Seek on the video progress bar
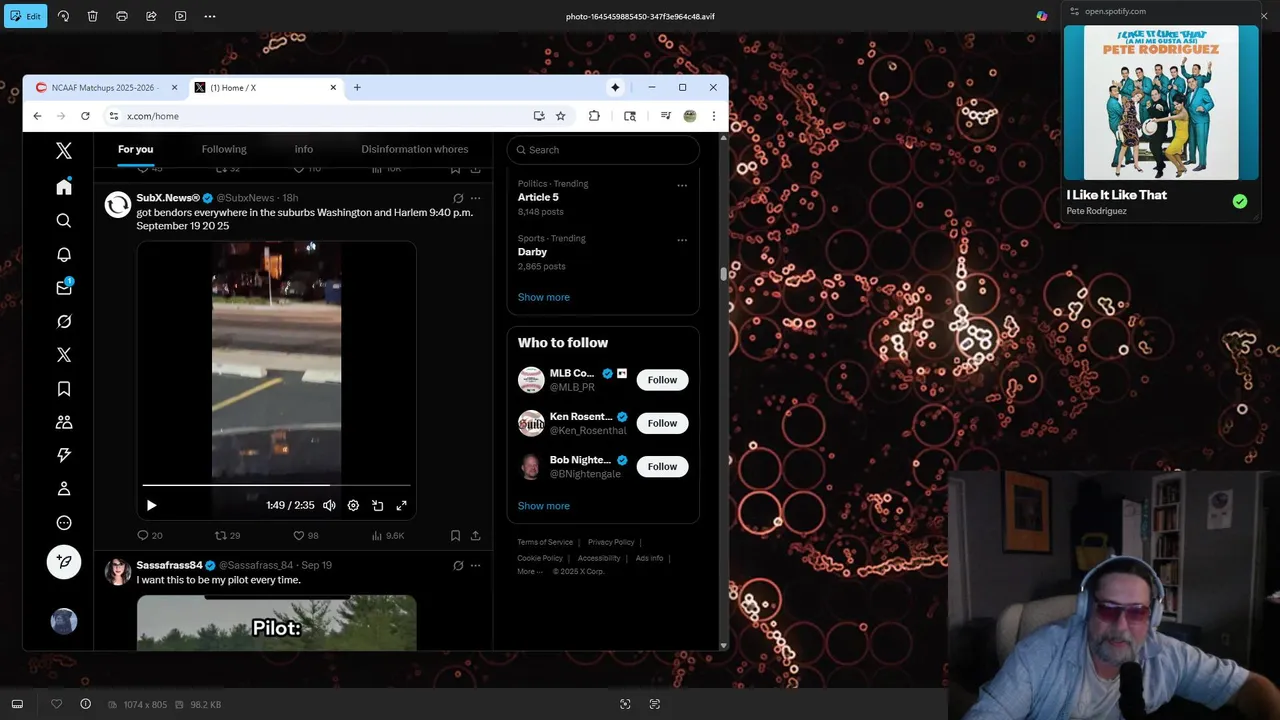Image resolution: width=1280 pixels, height=720 pixels. (x=277, y=485)
